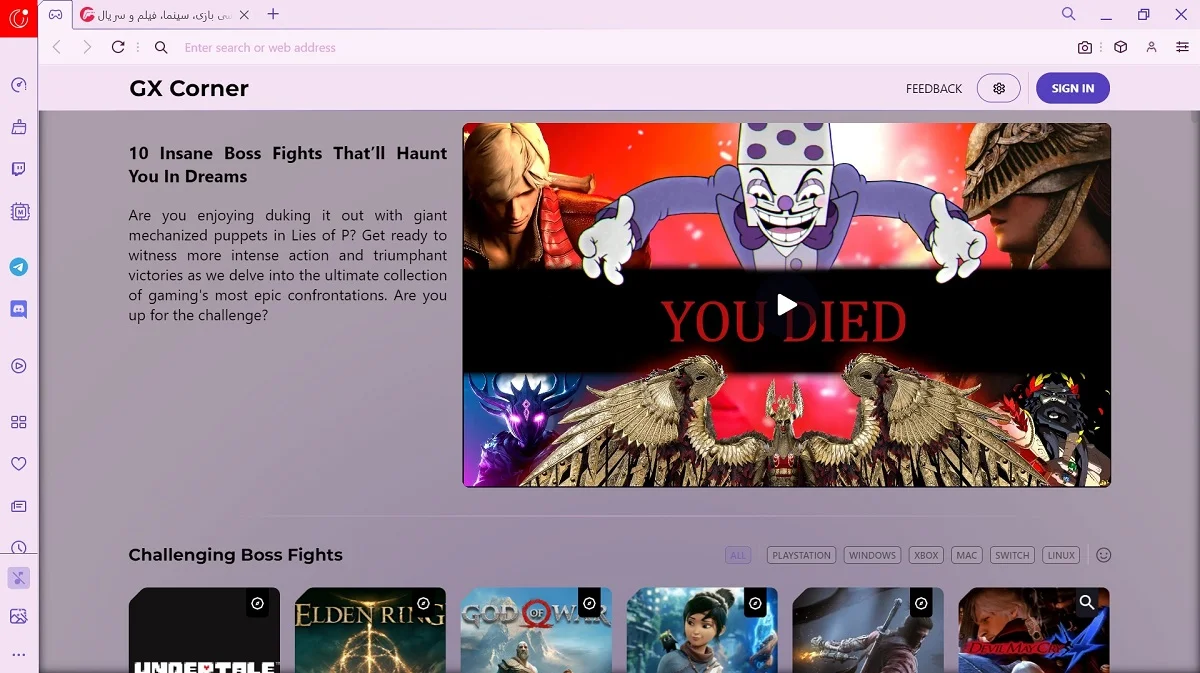Open the Elden Ring game card
The image size is (1200, 673).
point(370,630)
